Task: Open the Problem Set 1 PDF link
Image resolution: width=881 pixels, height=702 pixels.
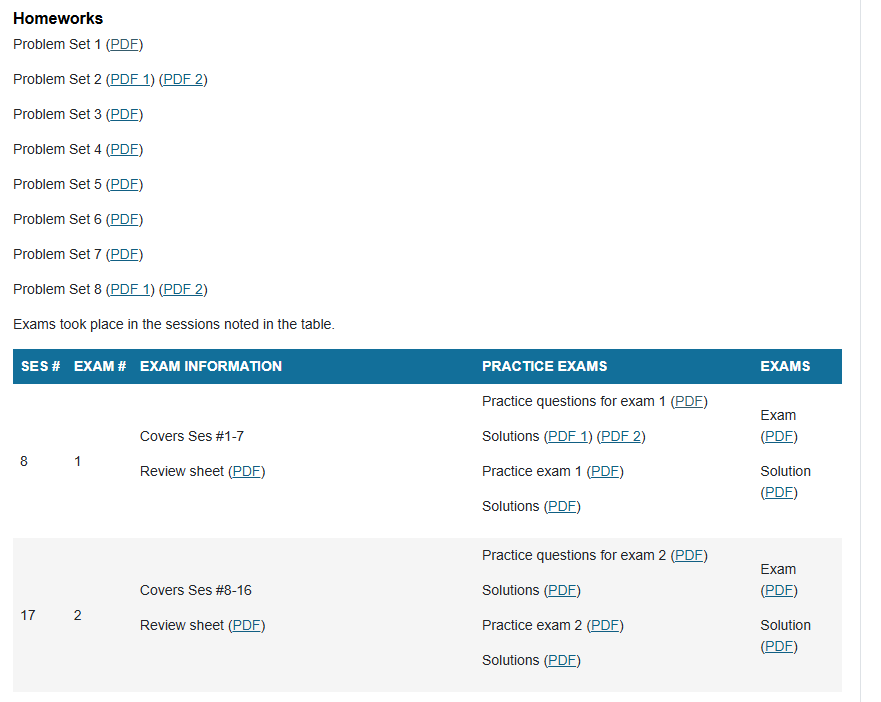Action: (x=124, y=44)
